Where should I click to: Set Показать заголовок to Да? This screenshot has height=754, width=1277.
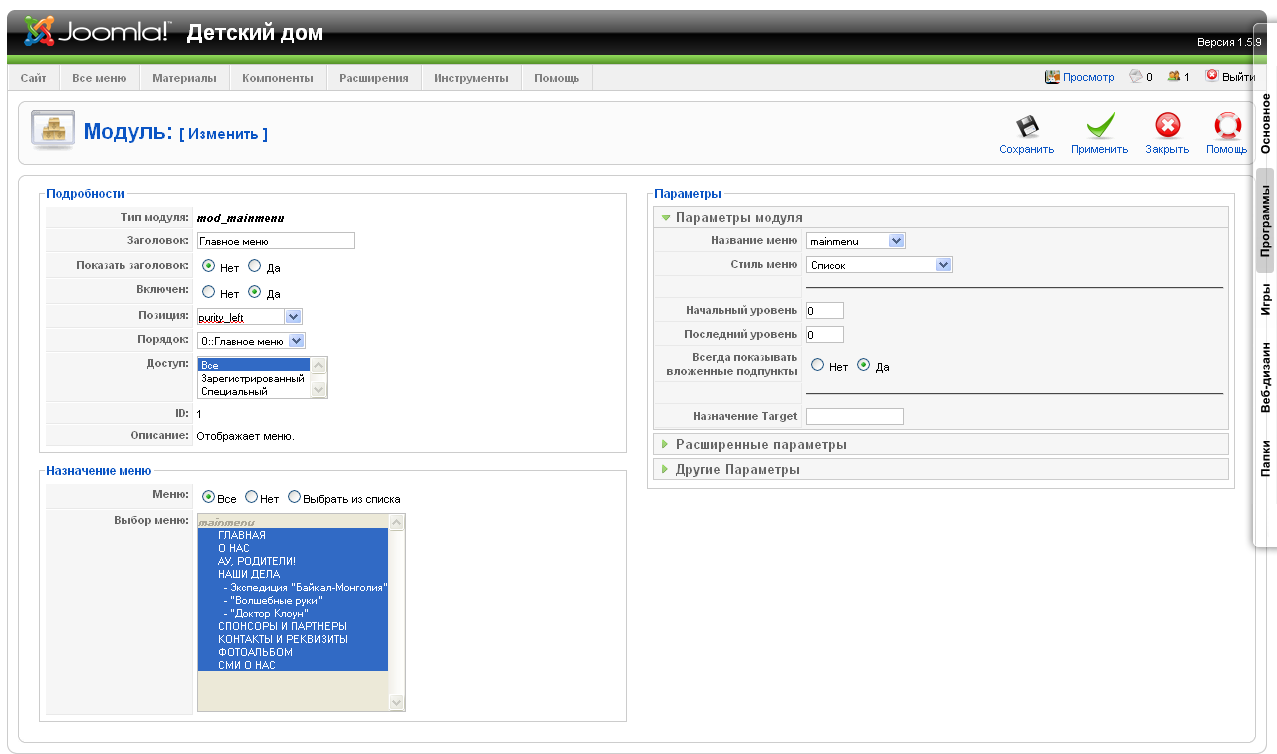[x=254, y=266]
